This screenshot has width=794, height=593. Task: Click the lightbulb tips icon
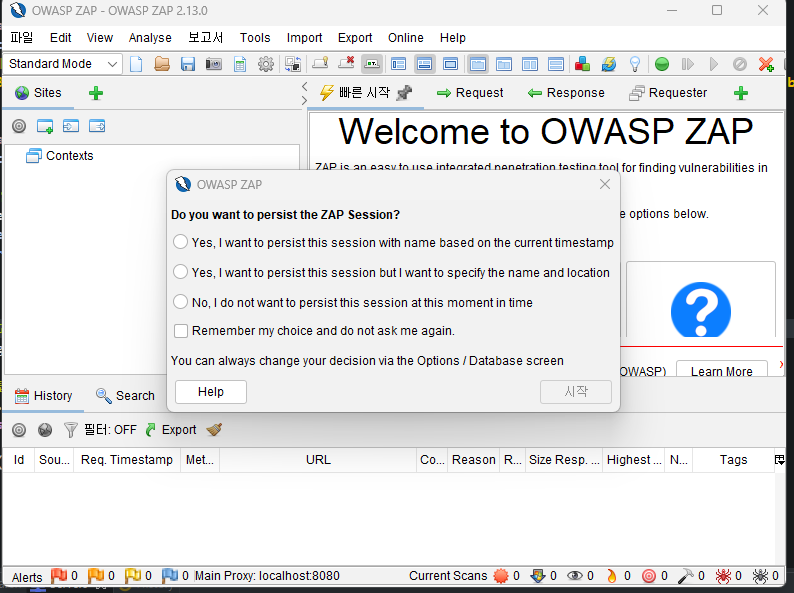(634, 64)
